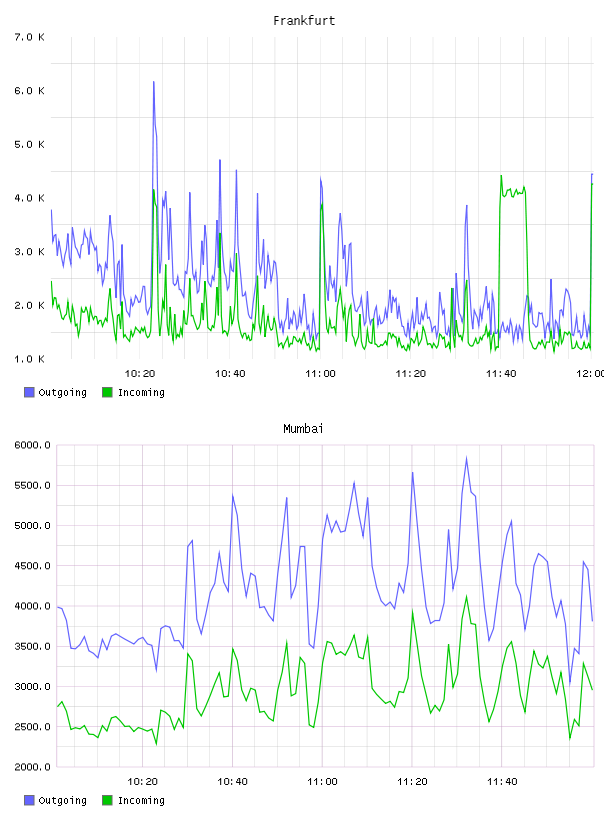Click the Incoming legend label in Frankfurt chart
Image resolution: width=608 pixels, height=816 pixels.
[x=141, y=393]
